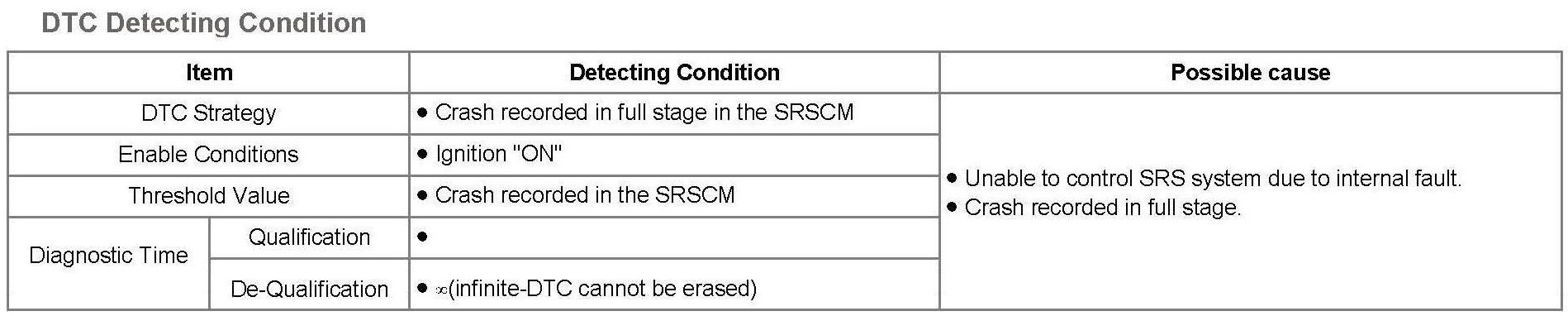This screenshot has width=1568, height=316.
Task: Select the DTC Strategy row label
Action: pos(208,113)
